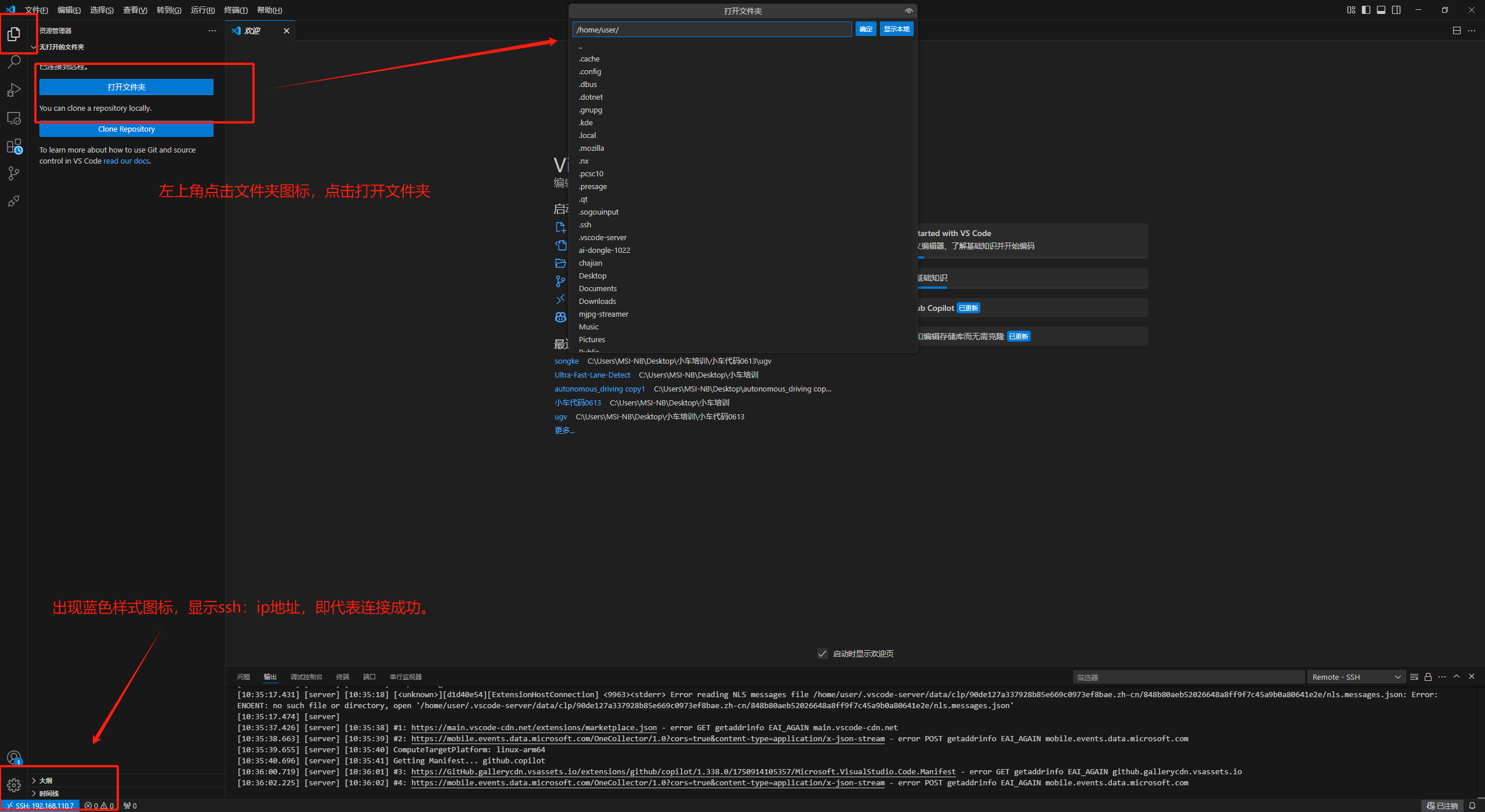Toggle output auto-scroll lock icon
1485x812 pixels.
(1428, 677)
